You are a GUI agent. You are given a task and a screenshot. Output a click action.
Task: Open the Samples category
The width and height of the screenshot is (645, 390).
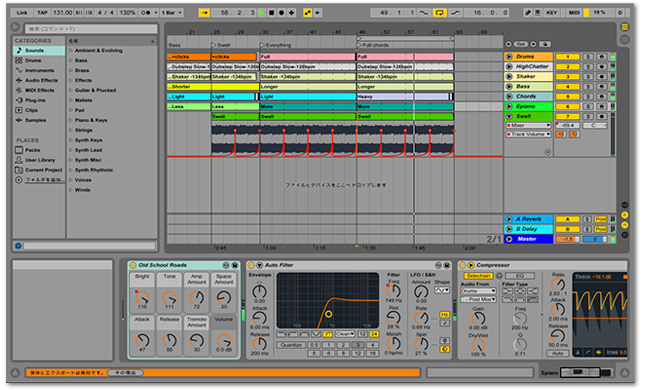(39, 120)
